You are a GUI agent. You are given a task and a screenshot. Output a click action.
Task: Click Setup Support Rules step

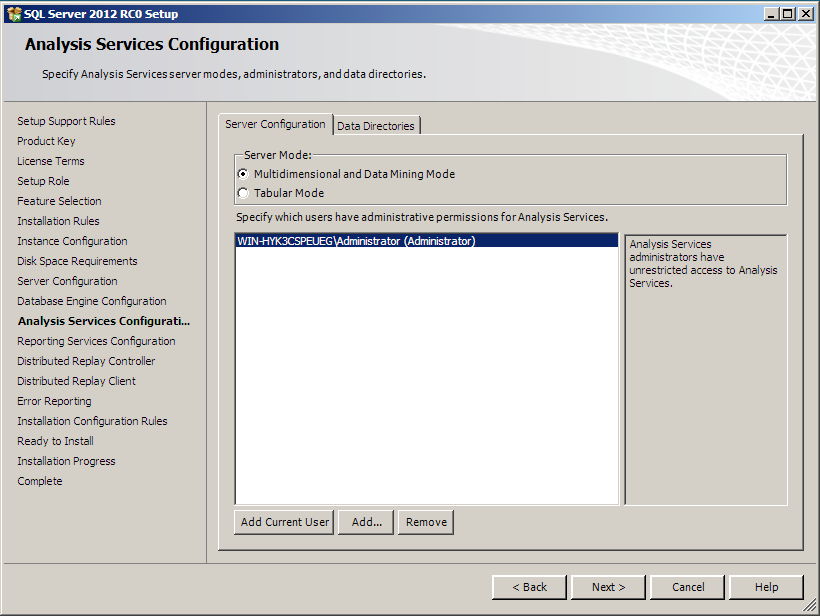tap(66, 121)
